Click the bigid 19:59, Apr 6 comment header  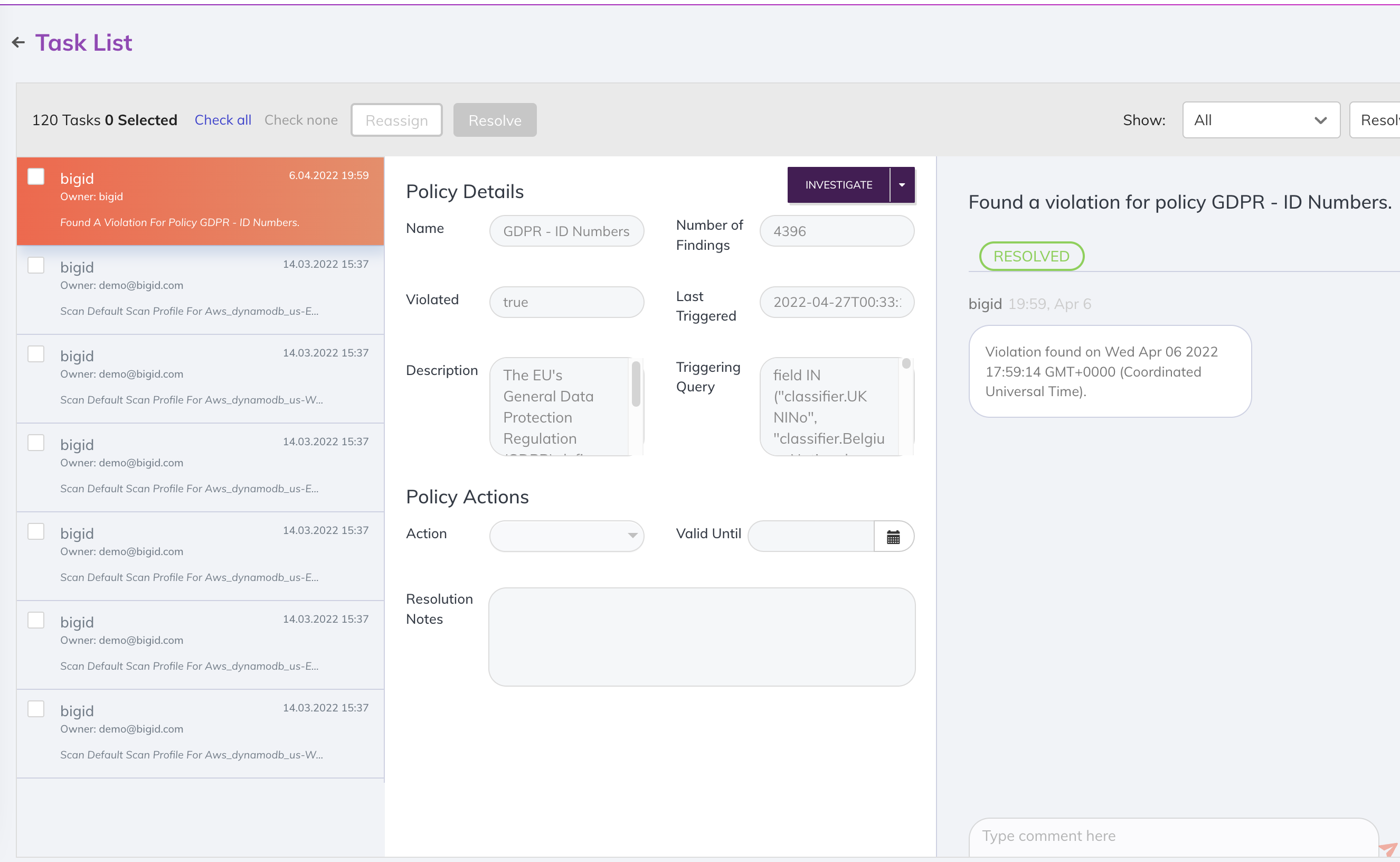(1029, 304)
